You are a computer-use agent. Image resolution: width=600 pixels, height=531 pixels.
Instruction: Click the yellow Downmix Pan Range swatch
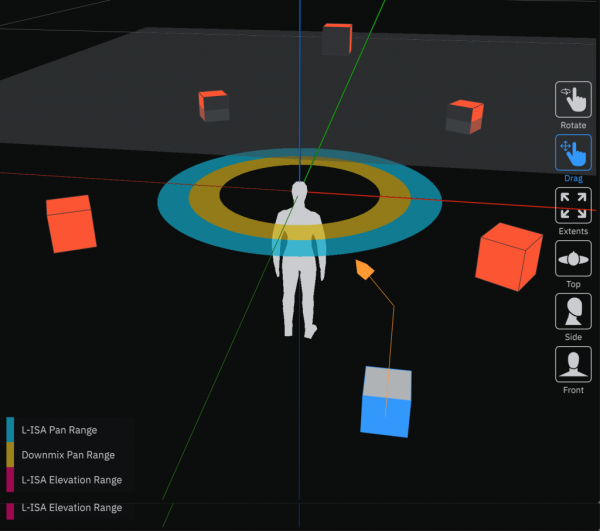pos(10,455)
